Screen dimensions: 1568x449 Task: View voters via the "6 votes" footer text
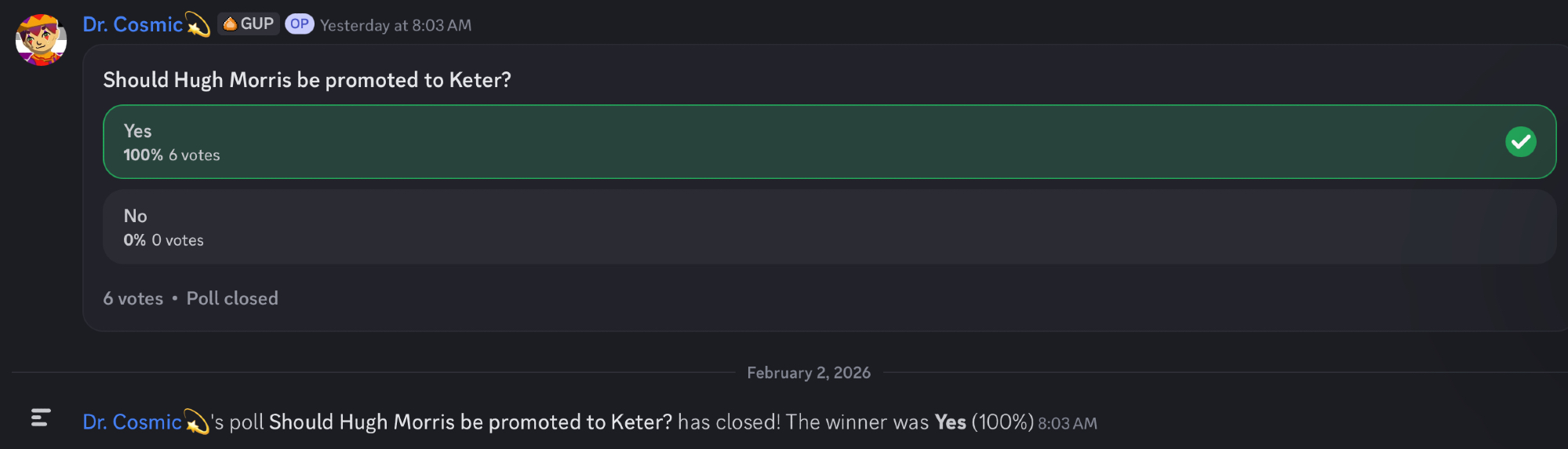pos(133,299)
